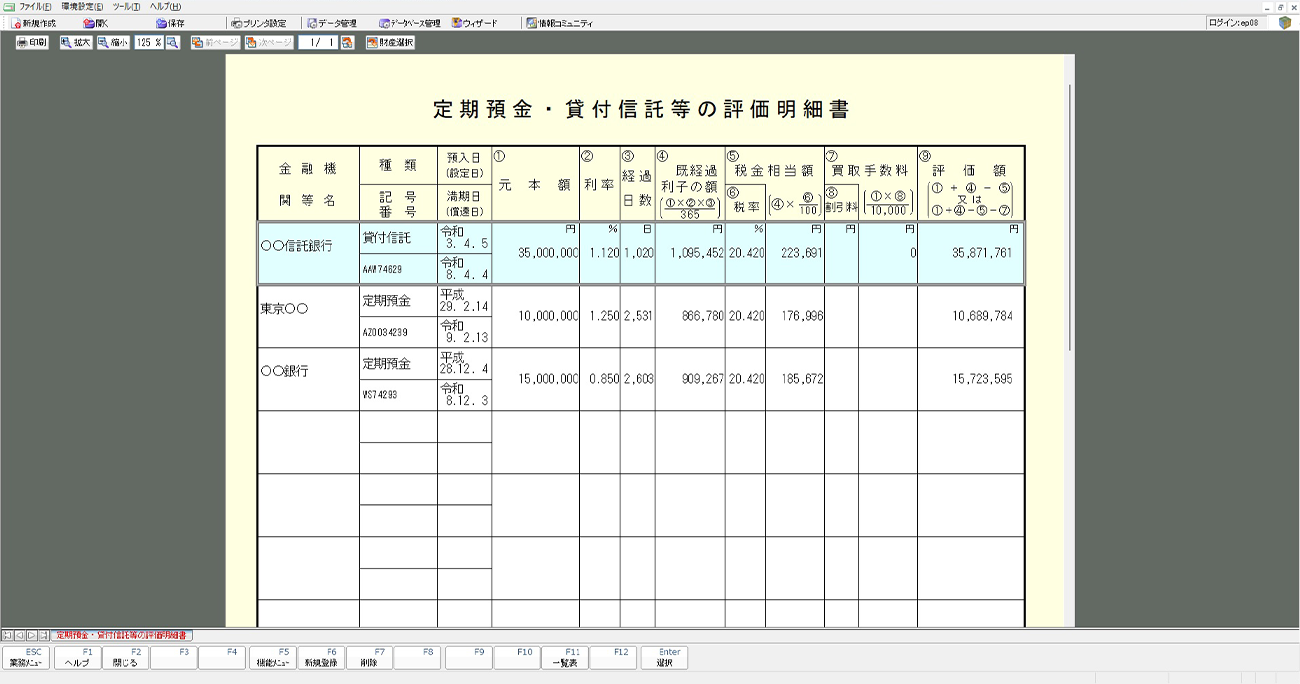Open a file with the 開く icon
This screenshot has width=1300, height=684.
pos(96,23)
